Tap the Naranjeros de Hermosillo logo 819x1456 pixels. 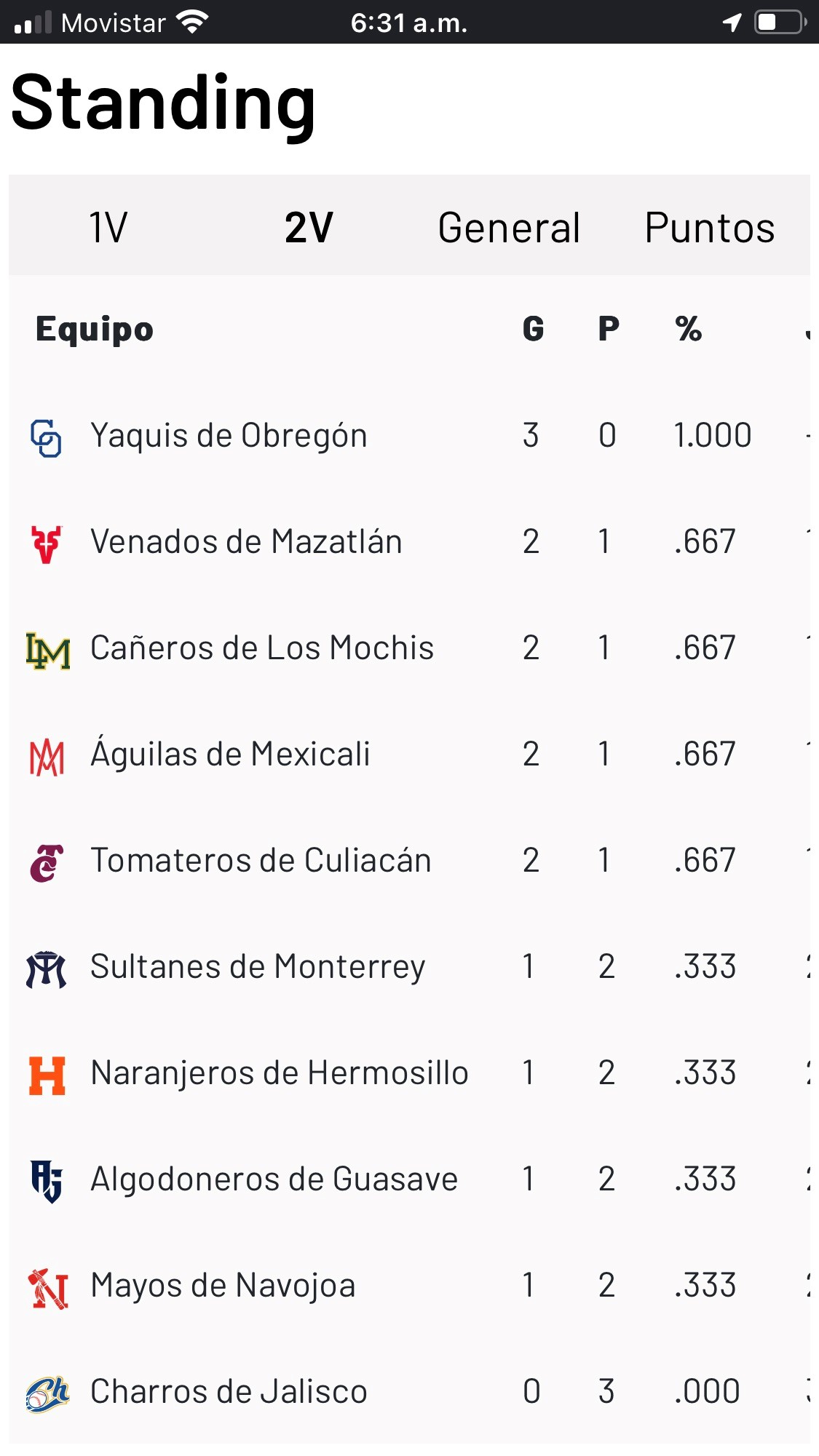(x=47, y=1075)
